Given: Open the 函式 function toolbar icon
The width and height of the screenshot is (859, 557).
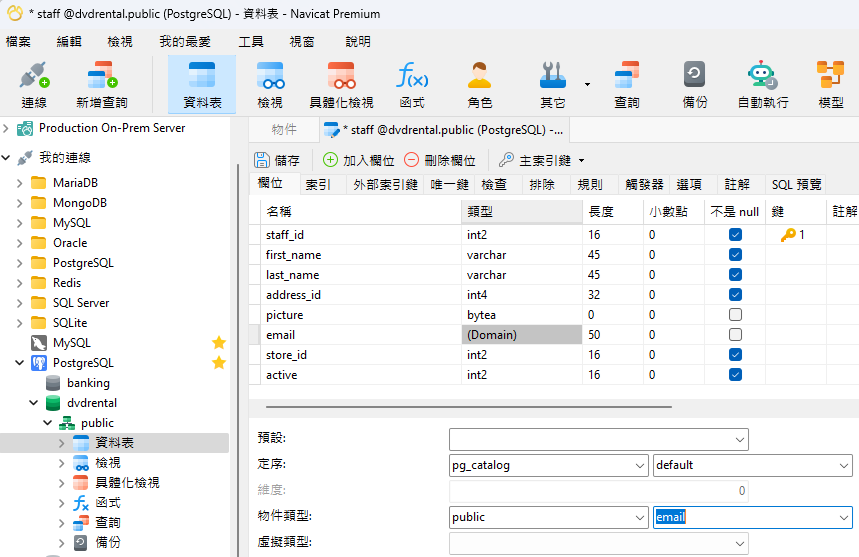Looking at the screenshot, I should pos(412,85).
